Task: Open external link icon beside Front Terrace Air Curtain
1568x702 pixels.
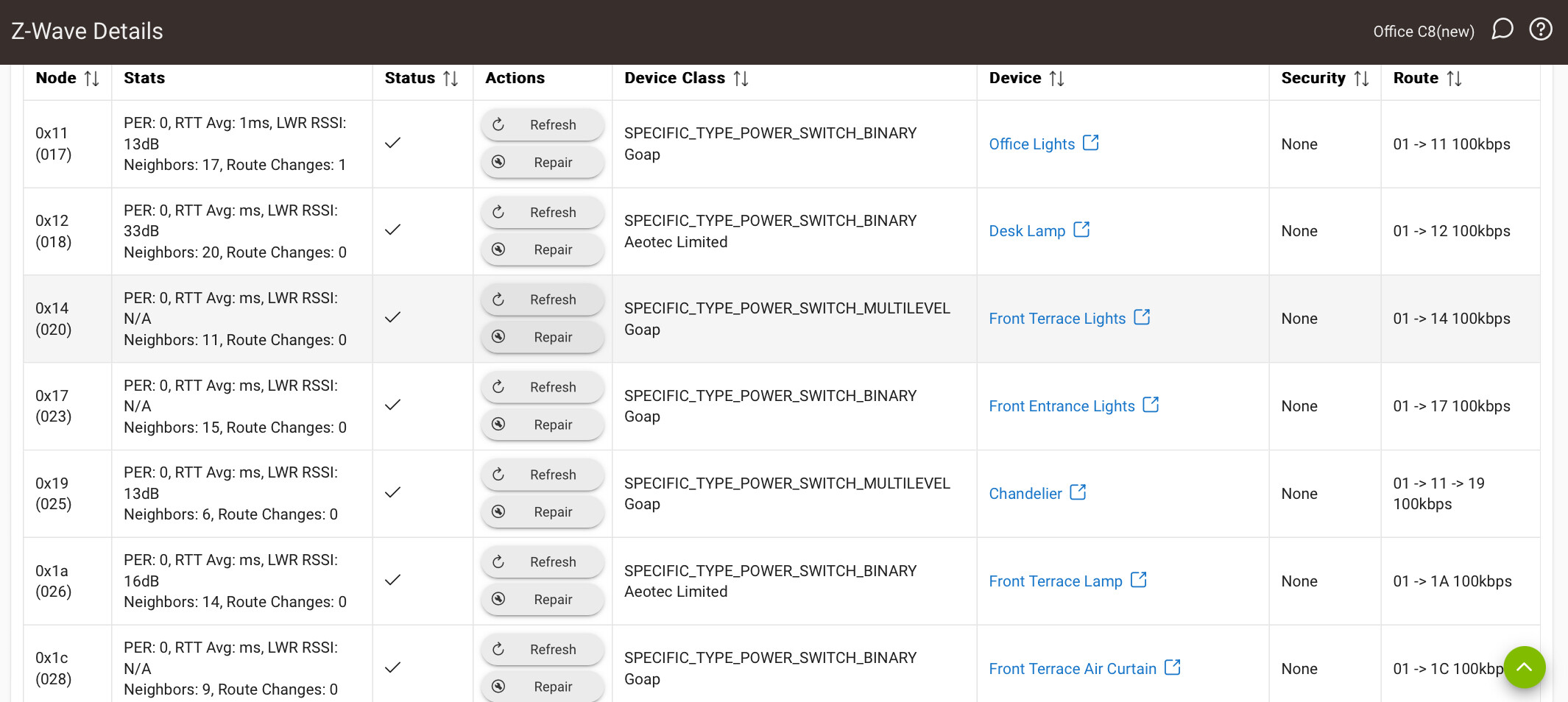Action: tap(1173, 667)
